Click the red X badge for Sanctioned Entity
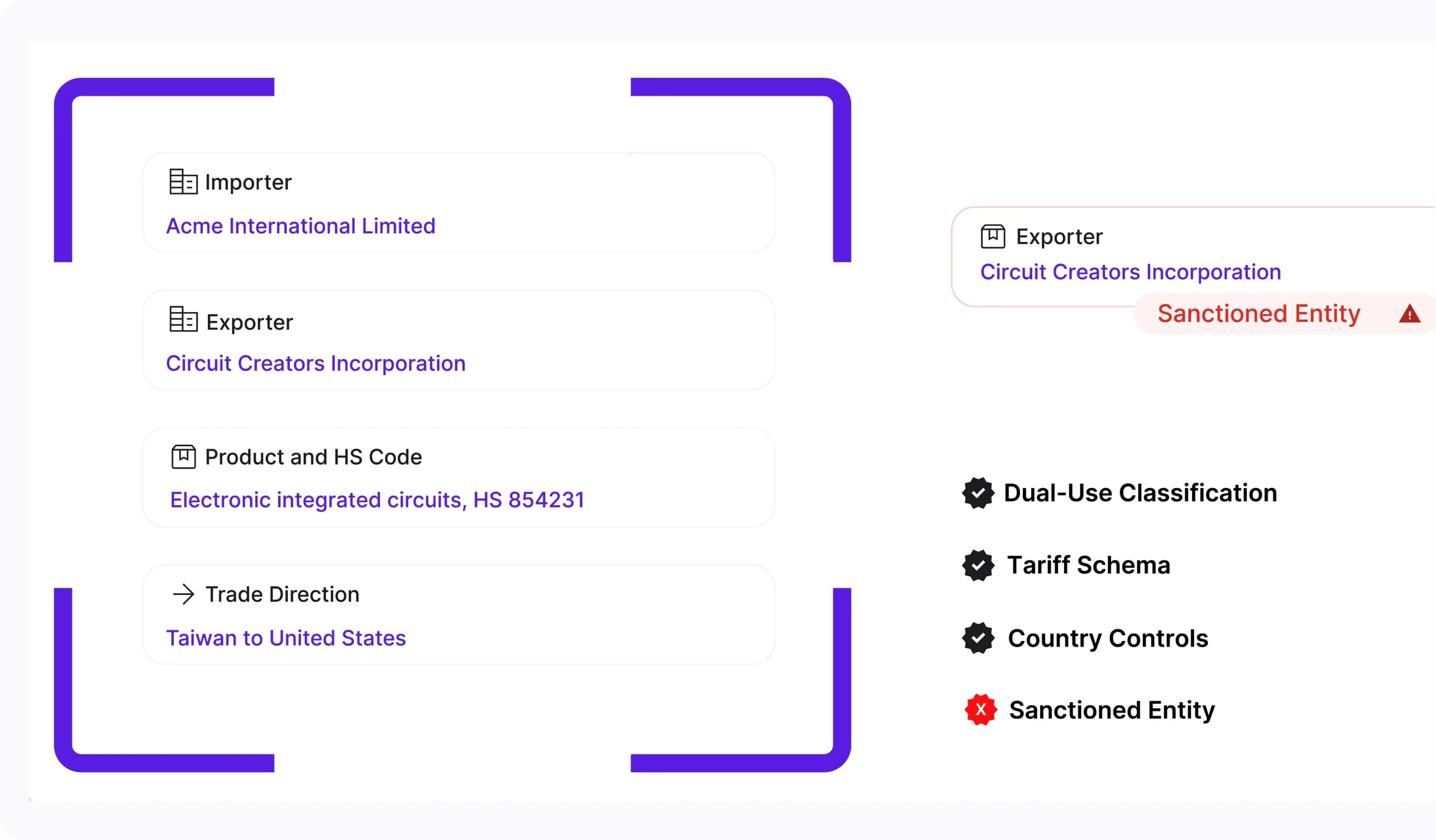The width and height of the screenshot is (1436, 840). [980, 709]
